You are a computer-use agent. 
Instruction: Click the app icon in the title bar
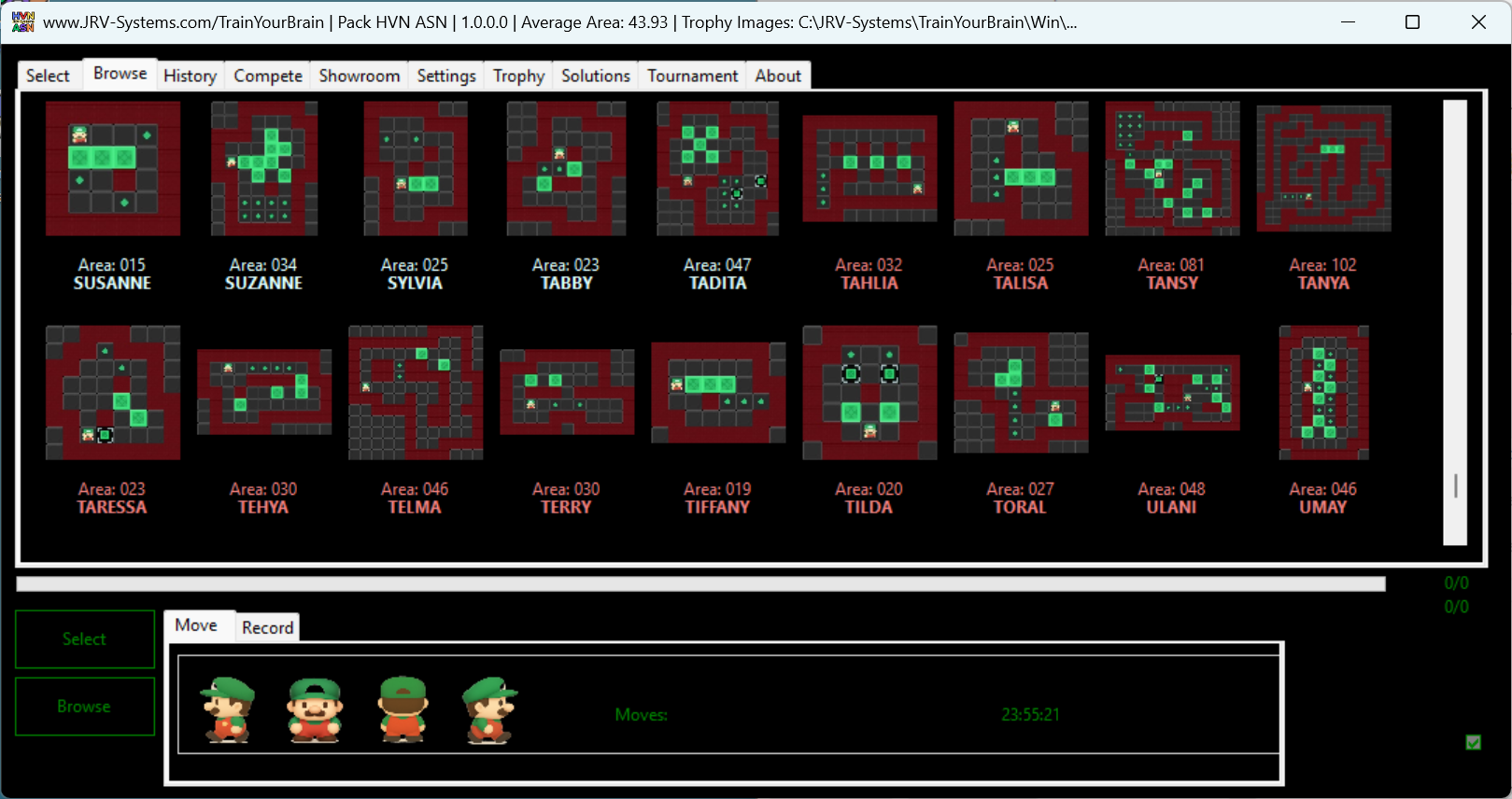click(22, 21)
